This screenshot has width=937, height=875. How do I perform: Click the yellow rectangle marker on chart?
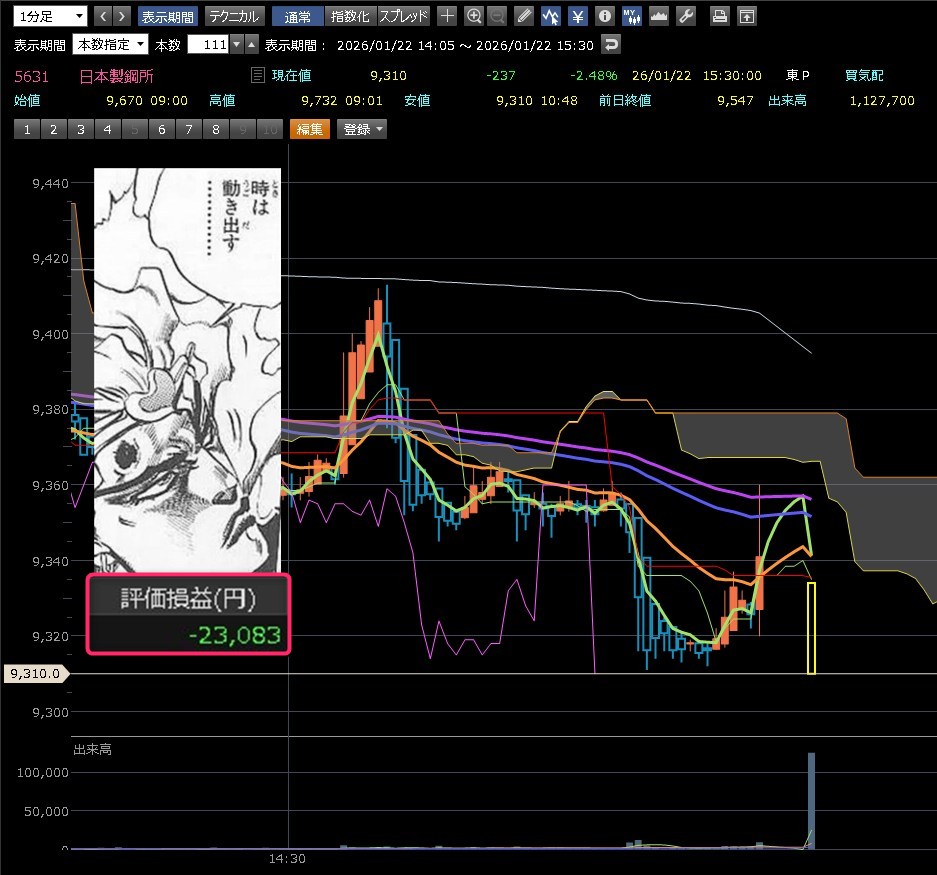[x=811, y=627]
